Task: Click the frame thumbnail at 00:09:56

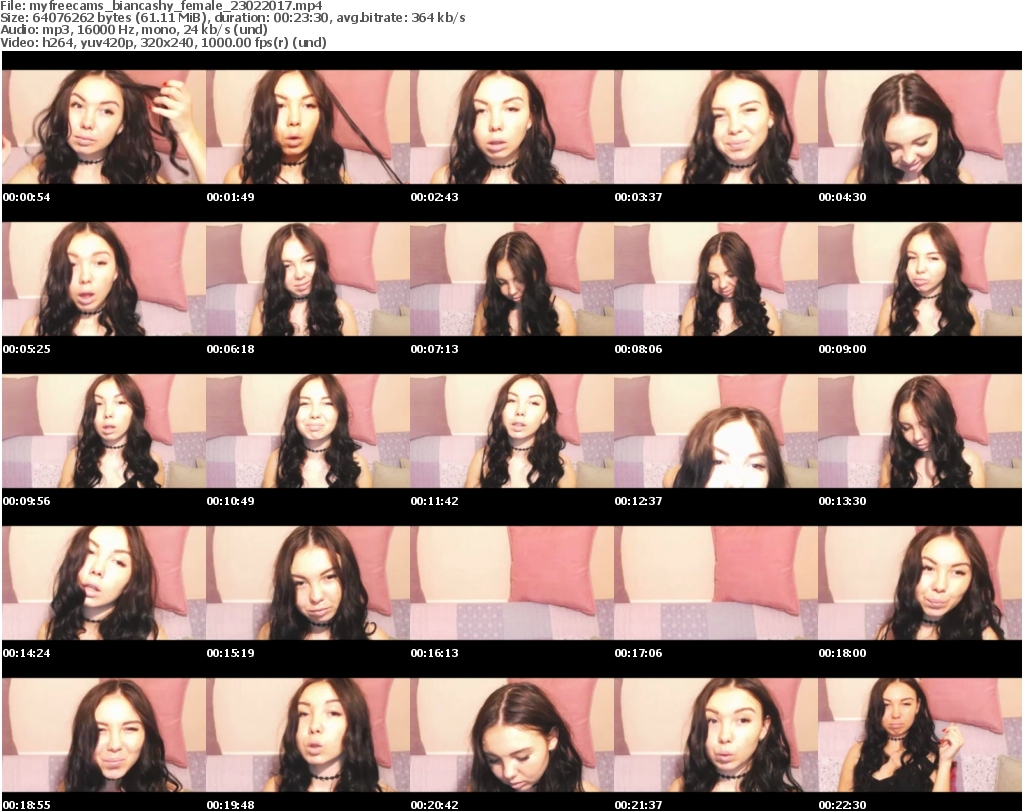Action: tap(104, 431)
